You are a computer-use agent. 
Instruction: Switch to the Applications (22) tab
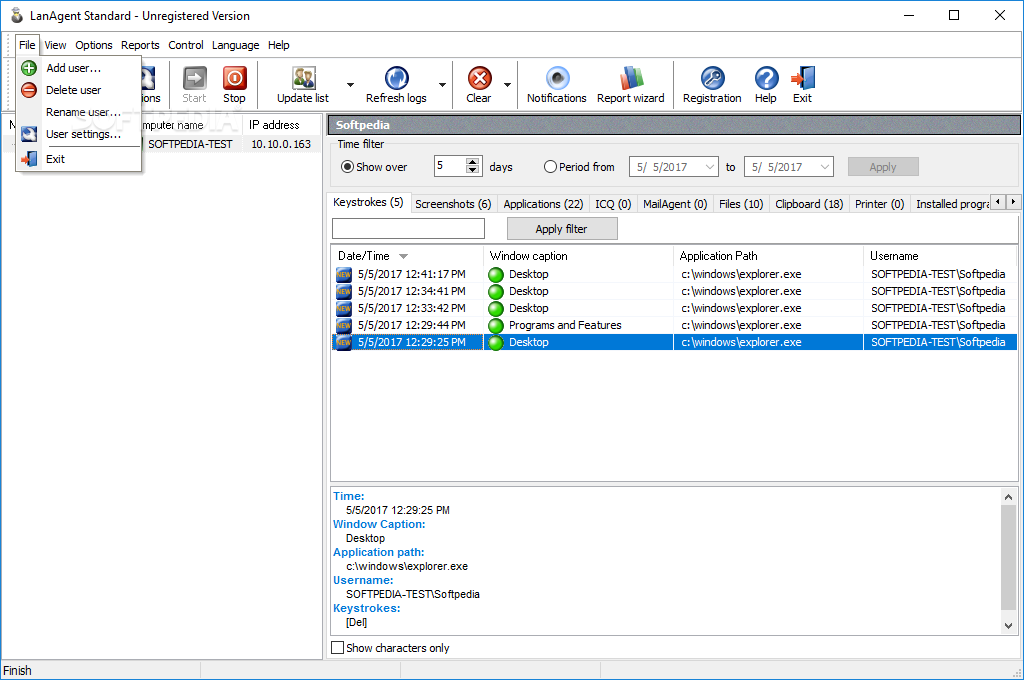[543, 204]
